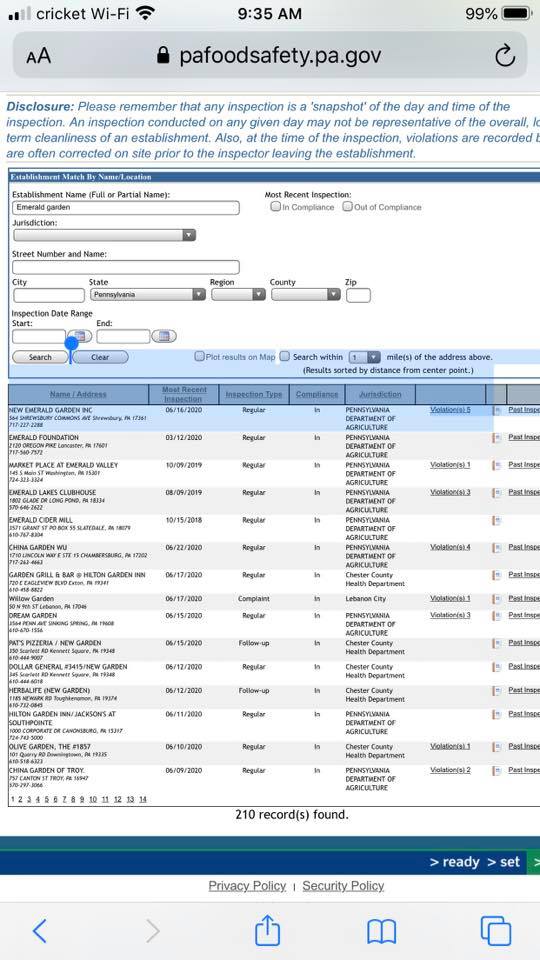Screen dimensions: 540x960
Task: Sort by Name / Address column header
Action: pyautogui.click(x=78, y=394)
